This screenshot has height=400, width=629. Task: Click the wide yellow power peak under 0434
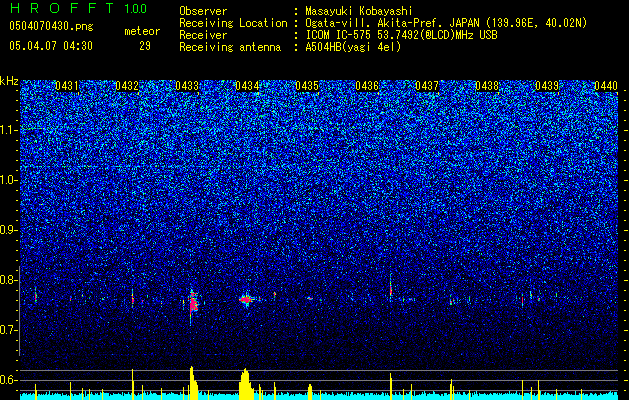tap(245, 384)
